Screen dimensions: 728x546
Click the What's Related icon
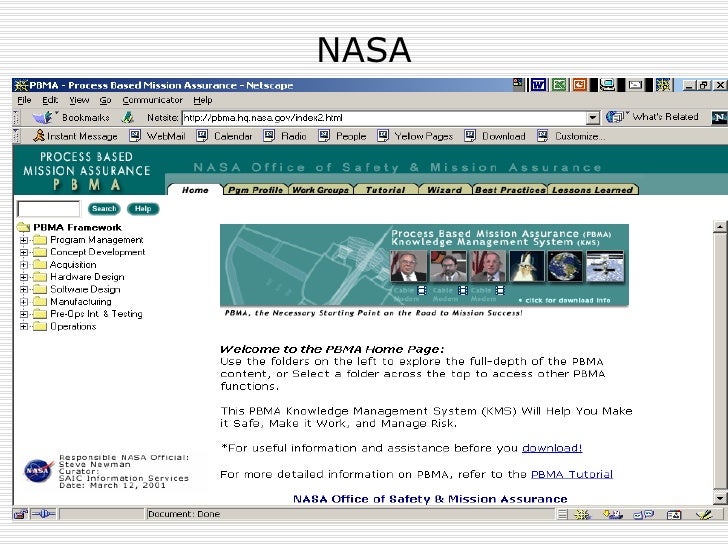coord(615,117)
